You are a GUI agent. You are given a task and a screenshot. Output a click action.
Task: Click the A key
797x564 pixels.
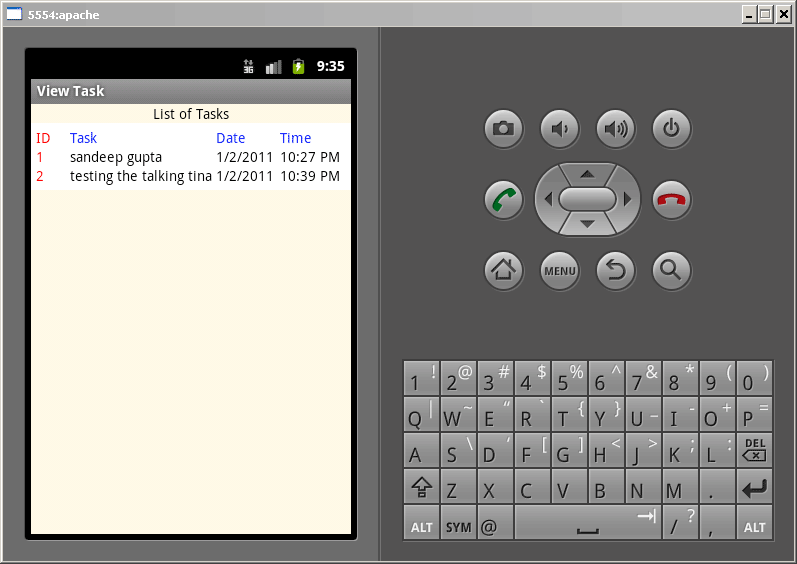[421, 450]
